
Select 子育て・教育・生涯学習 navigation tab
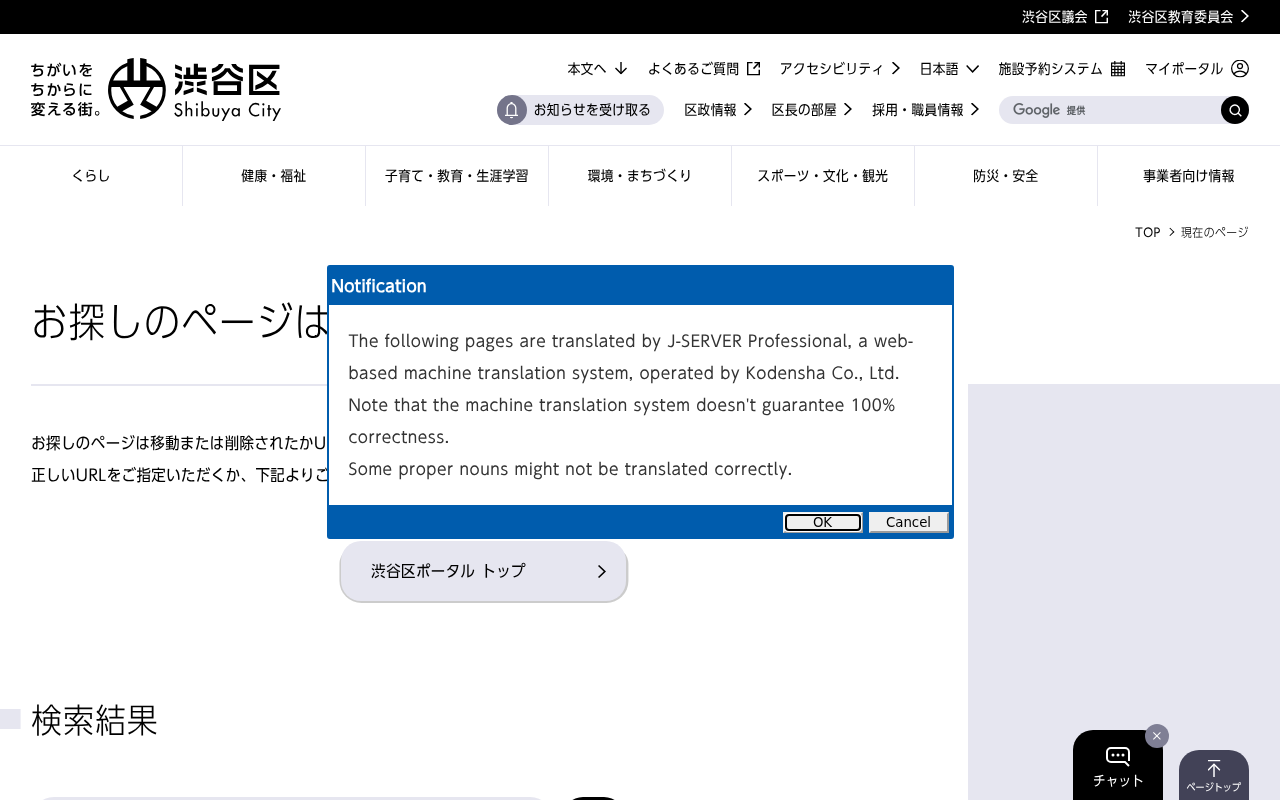[x=457, y=176]
